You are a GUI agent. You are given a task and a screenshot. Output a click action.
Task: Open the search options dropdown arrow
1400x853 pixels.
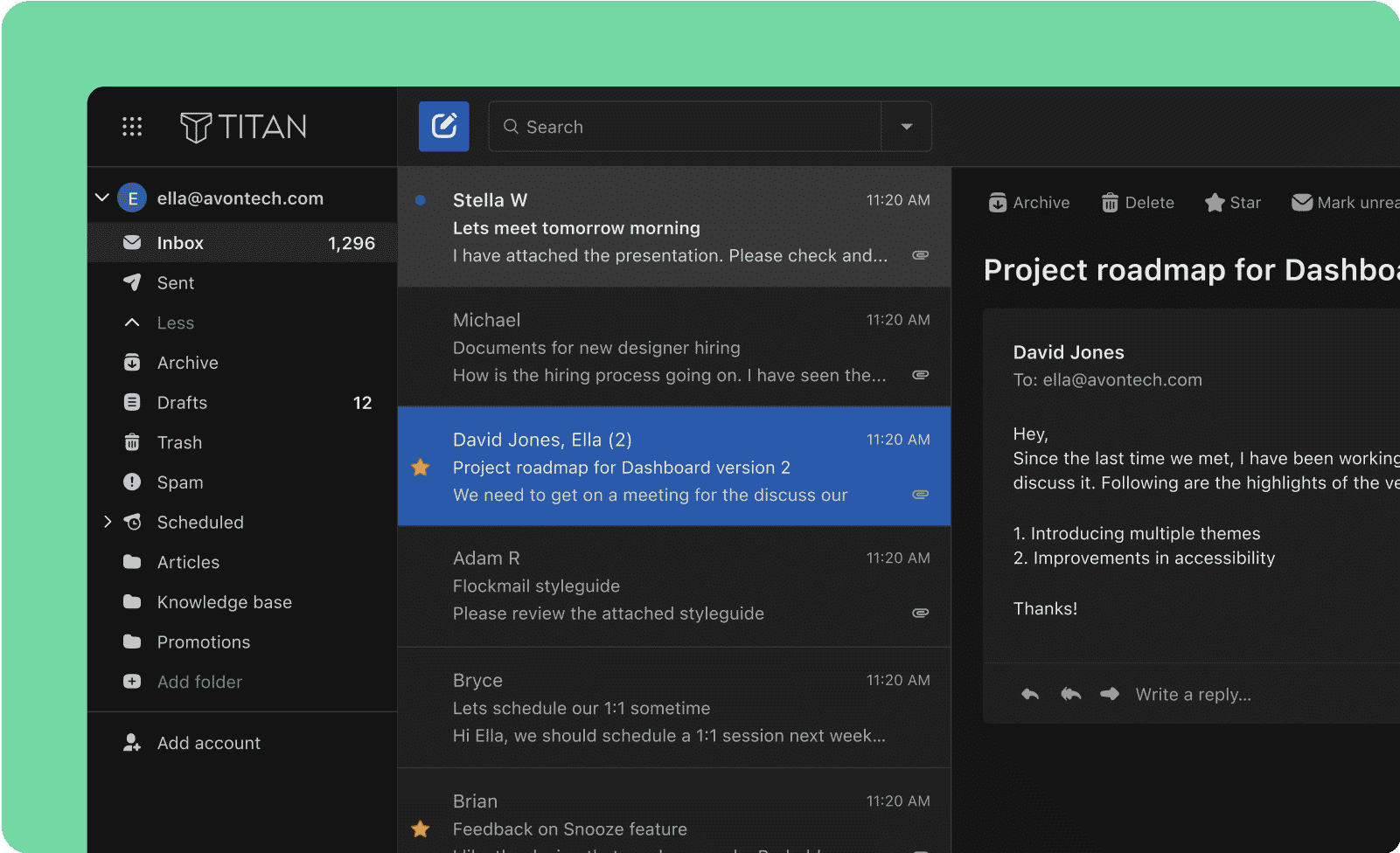[906, 127]
